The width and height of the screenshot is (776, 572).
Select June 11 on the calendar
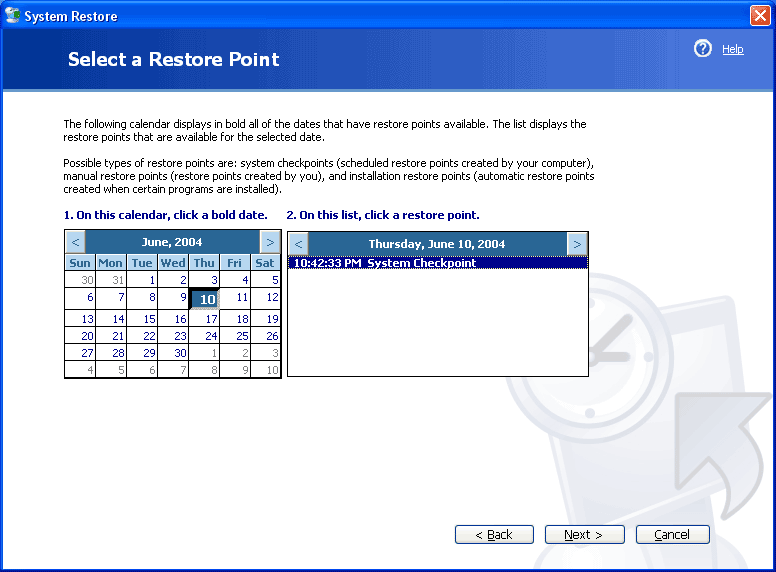[235, 299]
